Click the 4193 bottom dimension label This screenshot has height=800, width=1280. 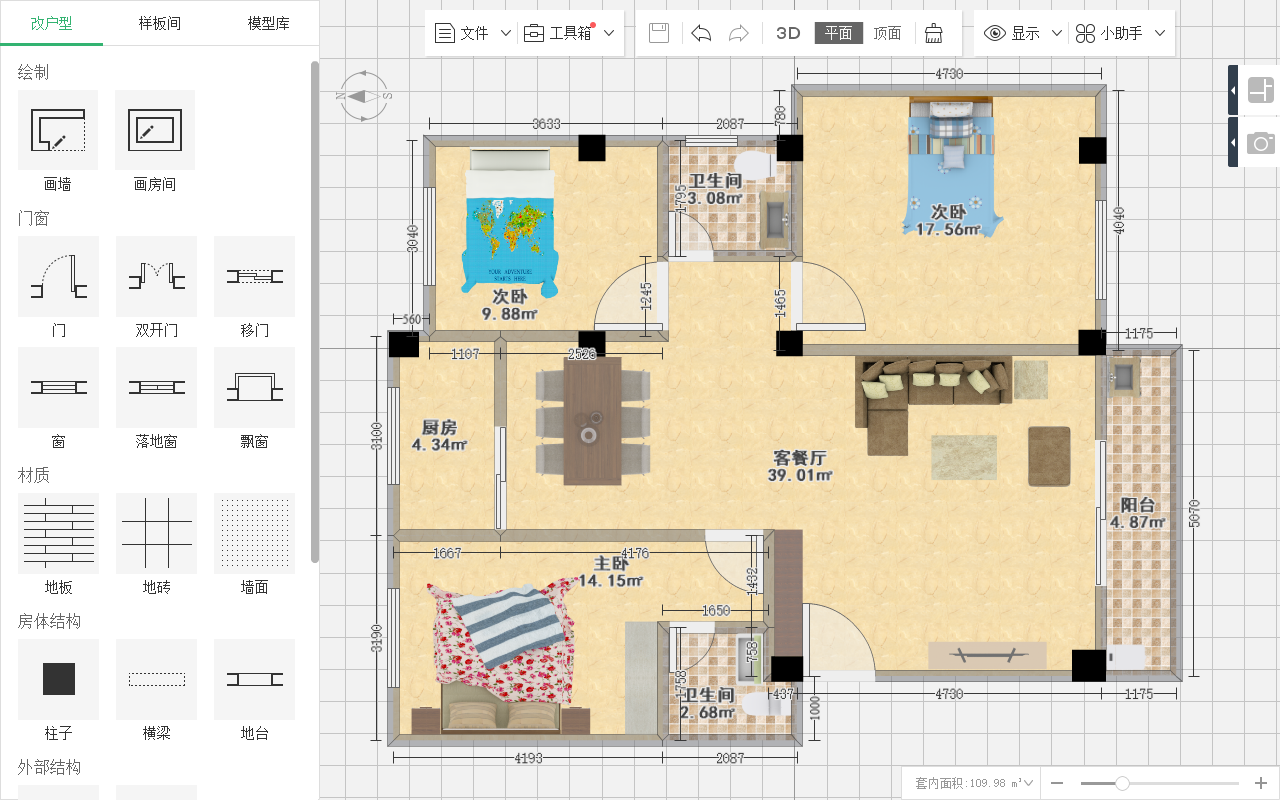click(528, 758)
